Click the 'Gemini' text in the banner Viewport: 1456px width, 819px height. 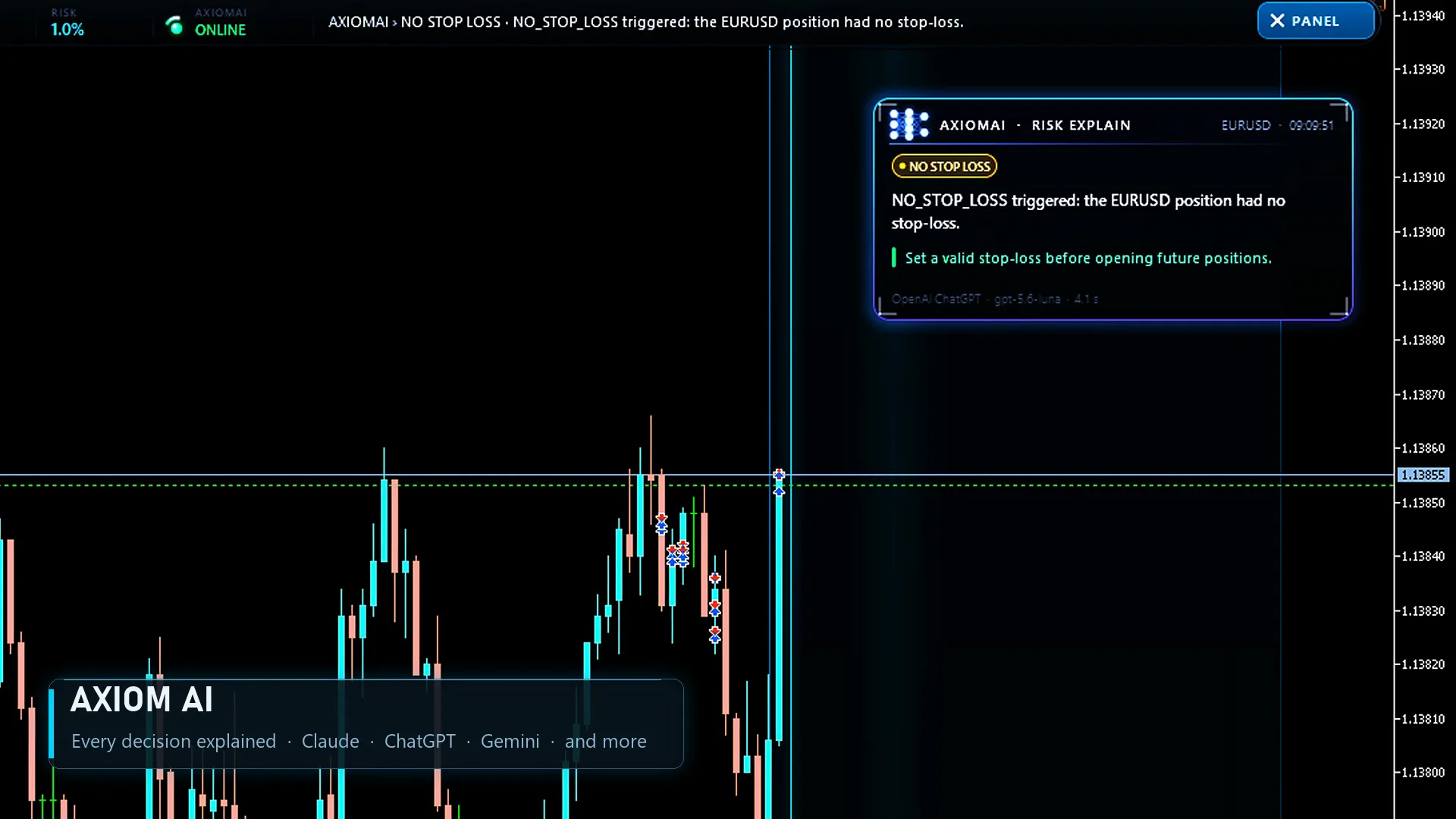(510, 741)
